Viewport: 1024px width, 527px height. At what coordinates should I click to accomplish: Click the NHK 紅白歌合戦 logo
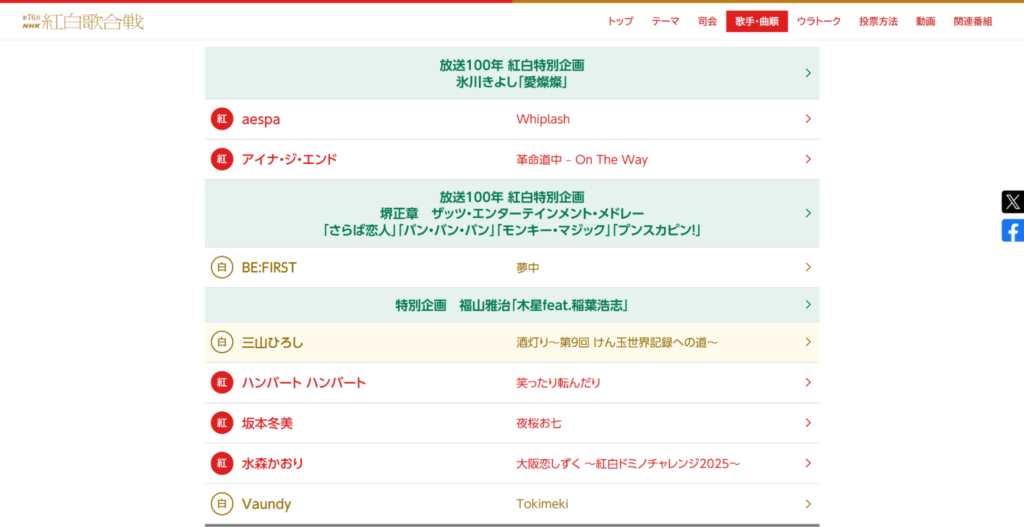pos(83,21)
